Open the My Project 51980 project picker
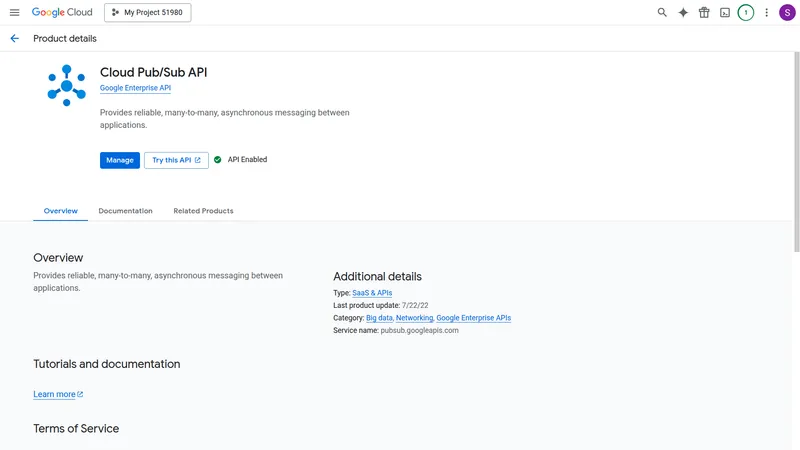Image resolution: width=800 pixels, height=450 pixels. tap(147, 12)
